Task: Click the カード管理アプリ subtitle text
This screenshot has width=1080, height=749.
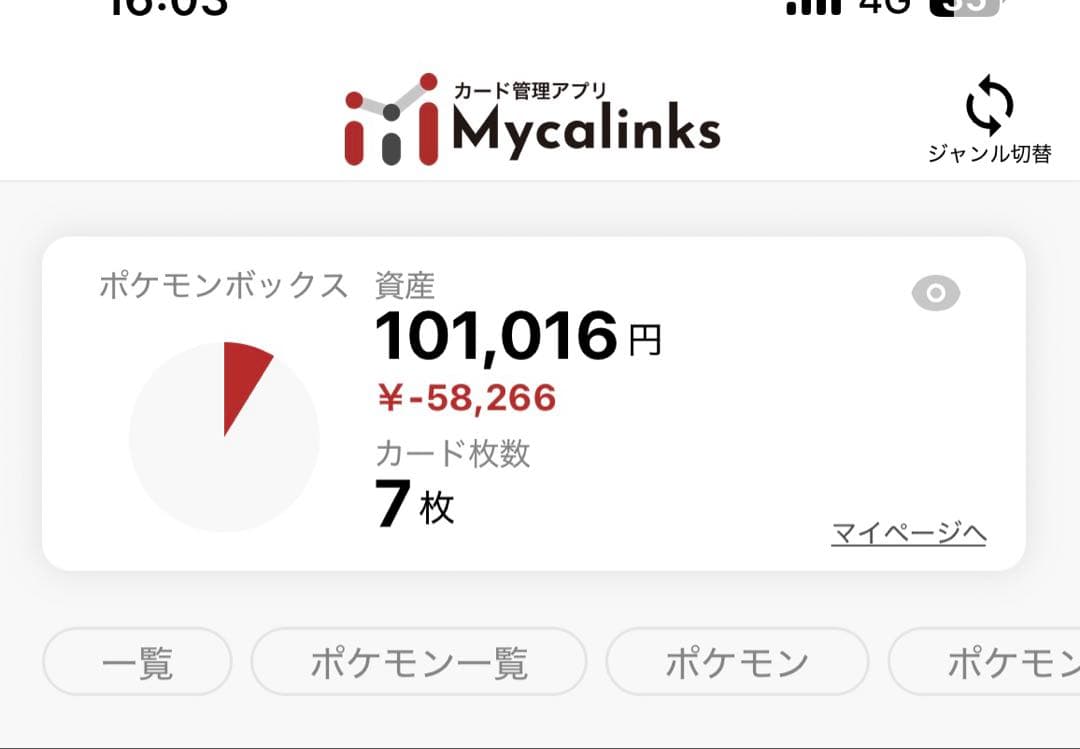Action: 530,91
